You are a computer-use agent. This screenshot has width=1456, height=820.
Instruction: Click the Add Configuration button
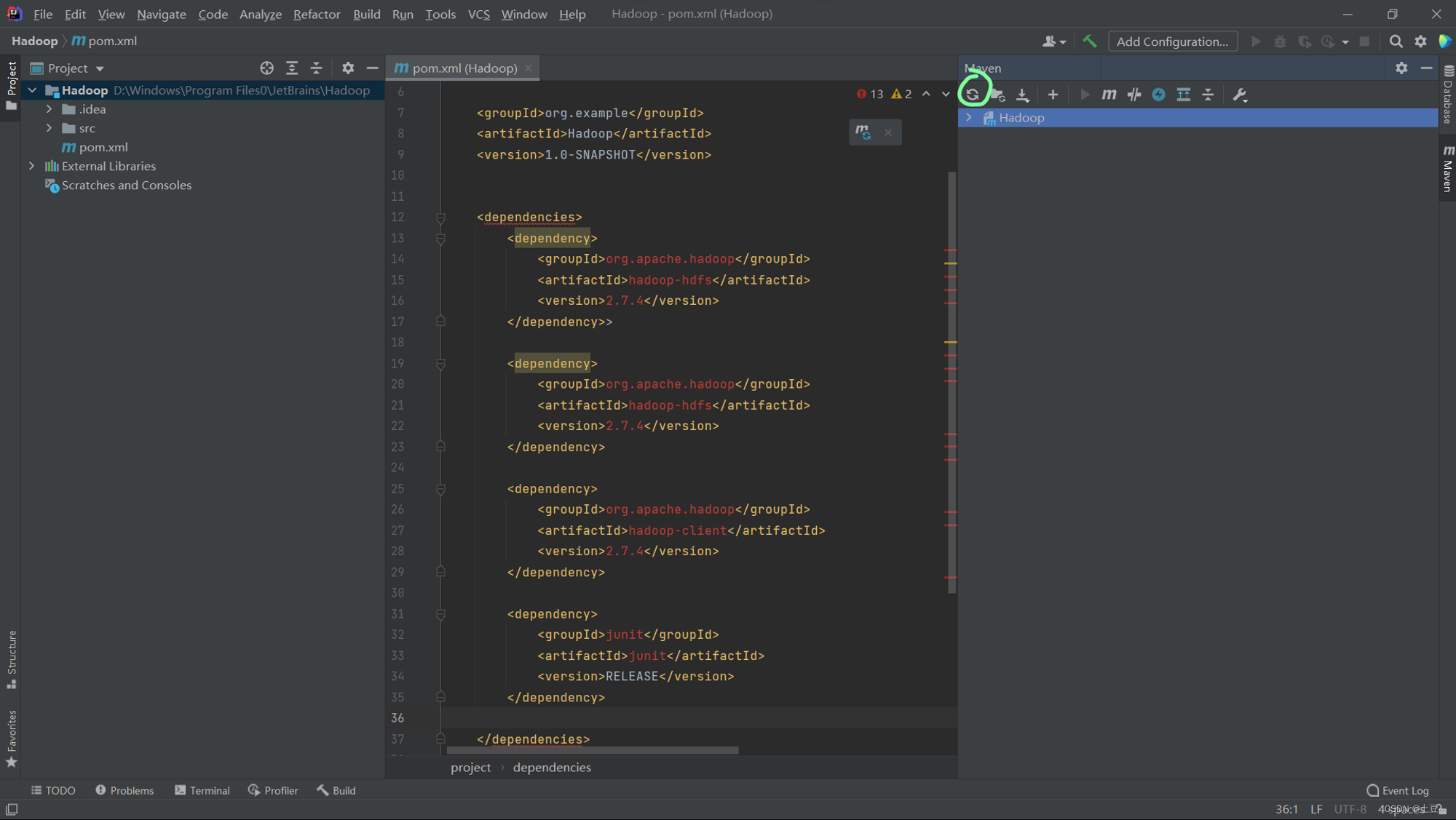1172,41
